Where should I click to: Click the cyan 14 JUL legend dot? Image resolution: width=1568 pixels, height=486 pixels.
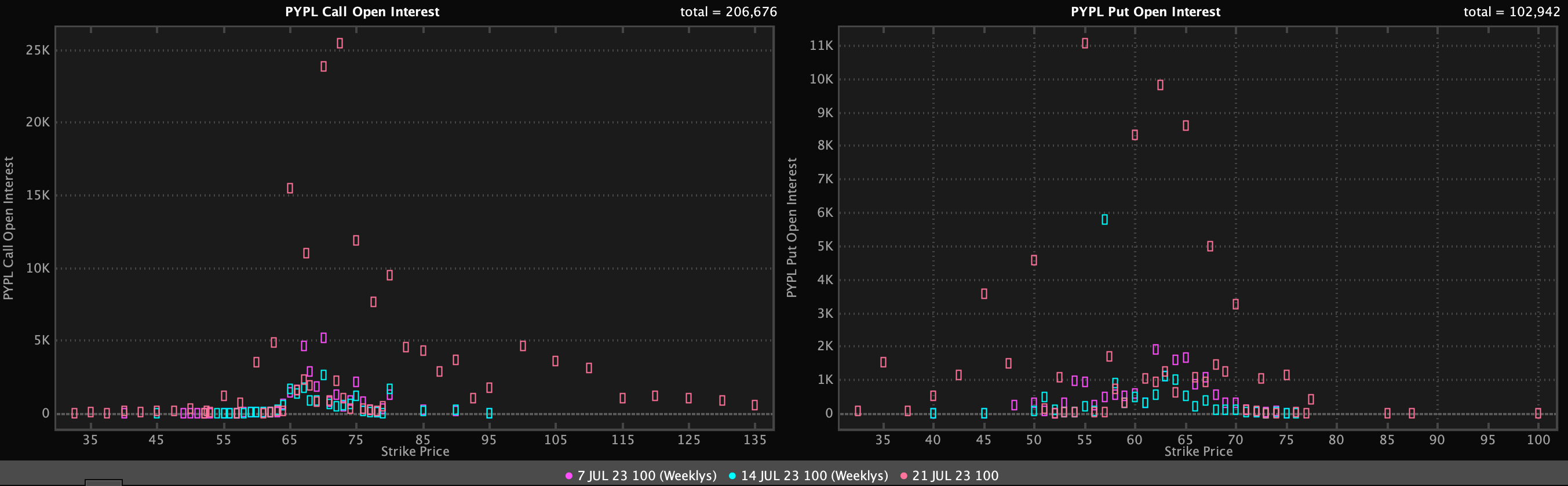coord(732,476)
